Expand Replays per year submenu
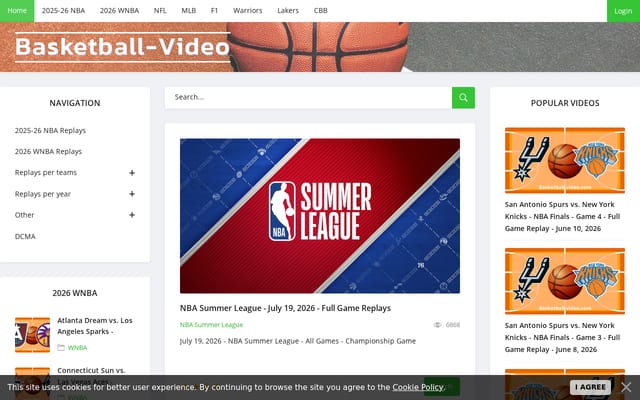This screenshot has width=640, height=400. [132, 194]
